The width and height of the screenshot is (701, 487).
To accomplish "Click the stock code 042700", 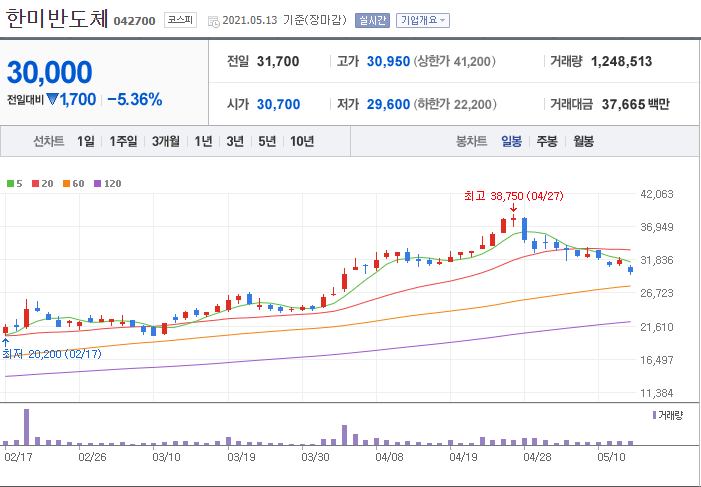I will (135, 21).
